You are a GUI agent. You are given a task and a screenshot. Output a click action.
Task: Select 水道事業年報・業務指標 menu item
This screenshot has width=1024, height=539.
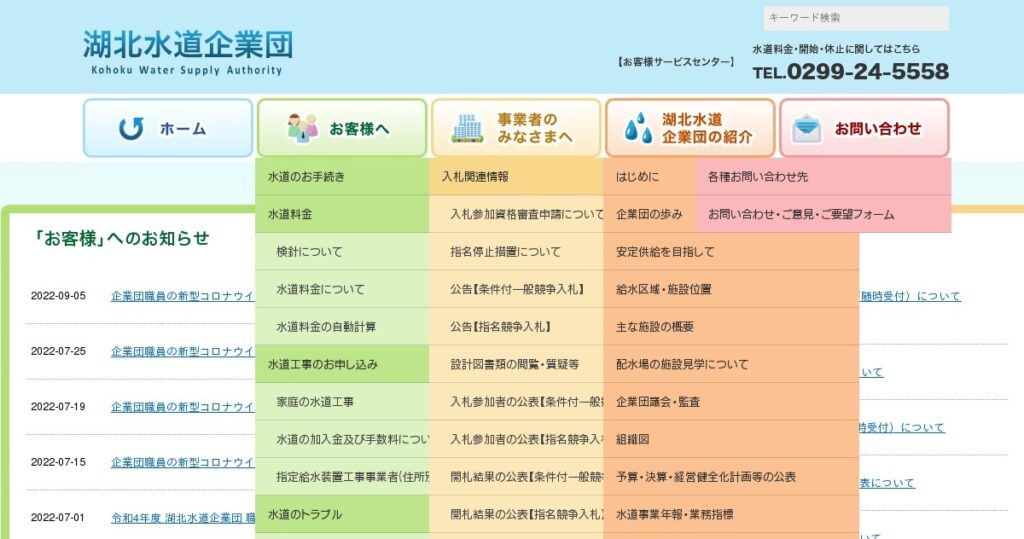(x=731, y=515)
